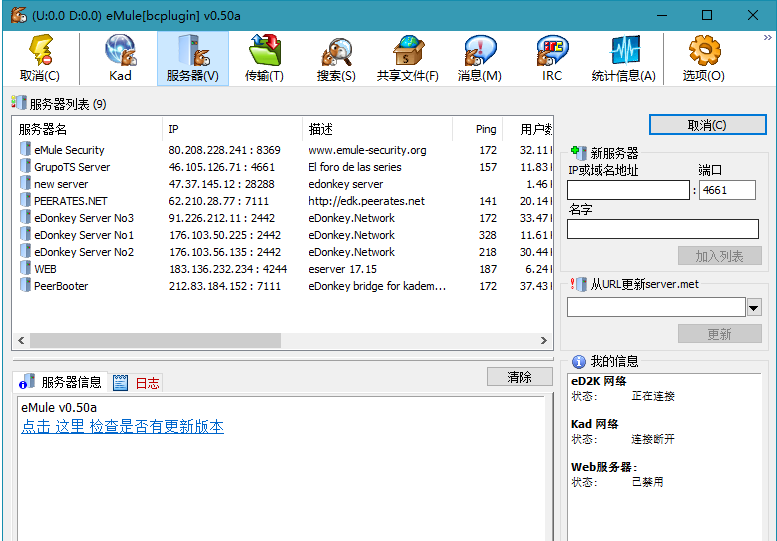The height and width of the screenshot is (541, 777).
Task: Click the 清除 clear button
Action: (519, 377)
